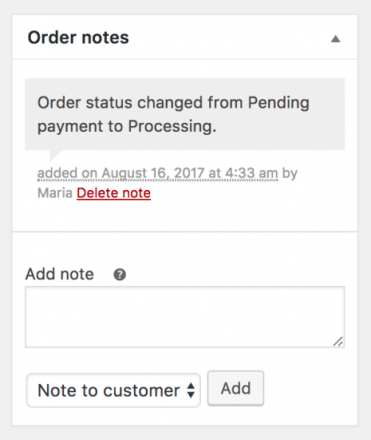Focus the Add note text area

[185, 317]
